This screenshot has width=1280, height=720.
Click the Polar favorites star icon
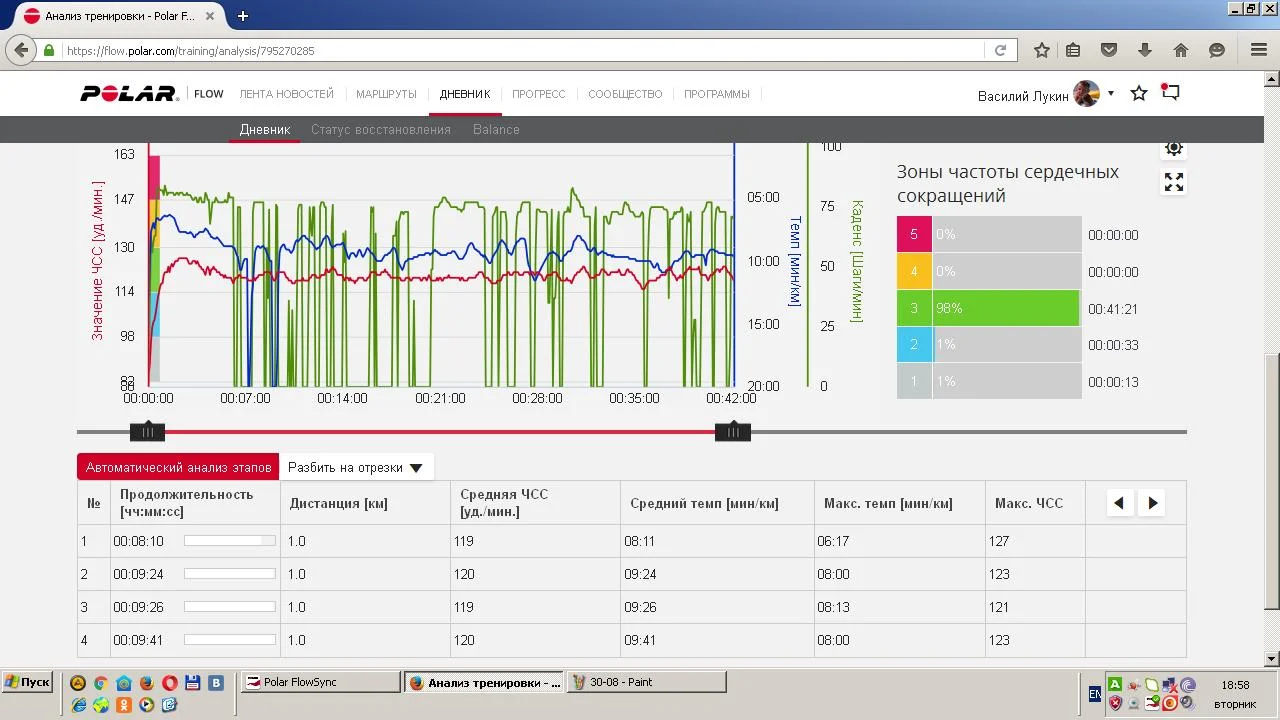(x=1138, y=93)
